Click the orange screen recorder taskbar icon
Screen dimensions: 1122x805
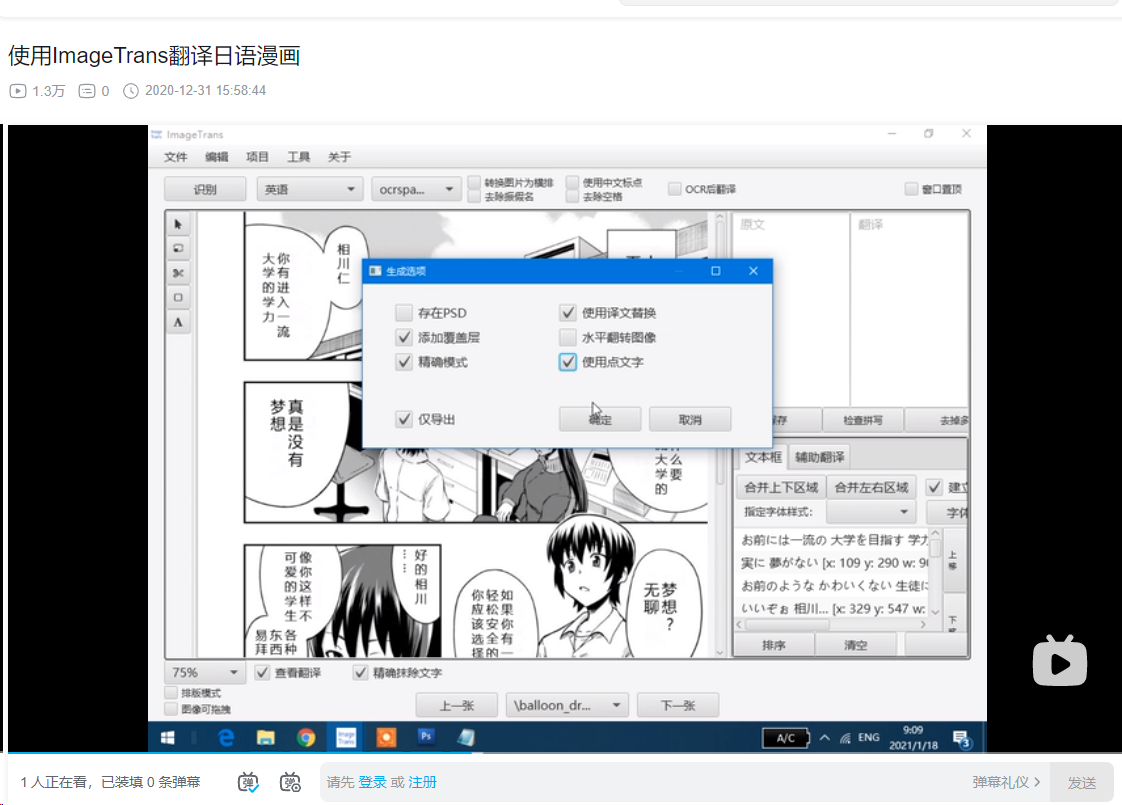(x=386, y=737)
